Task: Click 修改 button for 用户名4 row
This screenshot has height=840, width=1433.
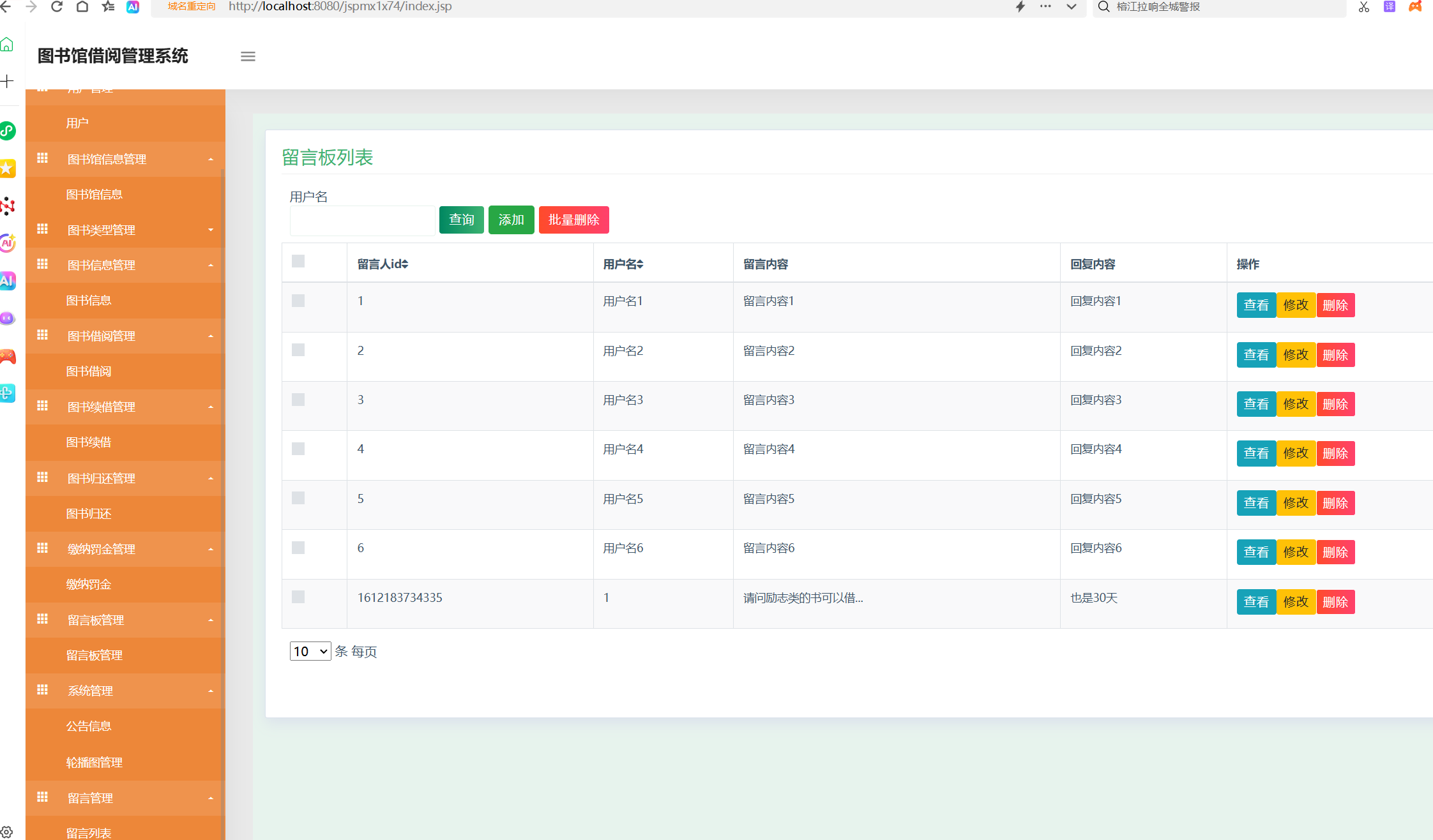Action: point(1296,453)
